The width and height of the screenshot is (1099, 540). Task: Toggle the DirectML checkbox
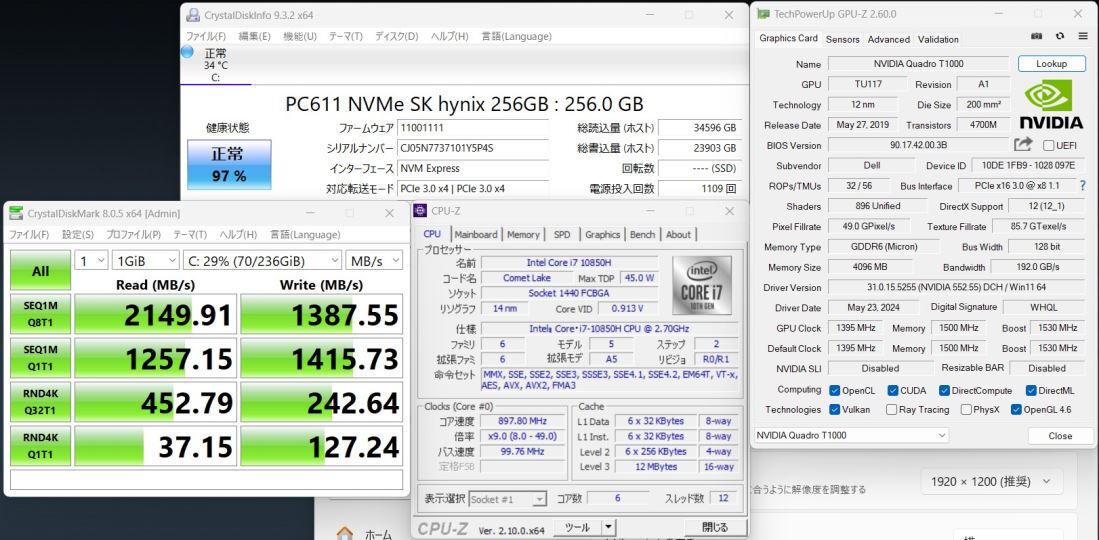point(1031,390)
